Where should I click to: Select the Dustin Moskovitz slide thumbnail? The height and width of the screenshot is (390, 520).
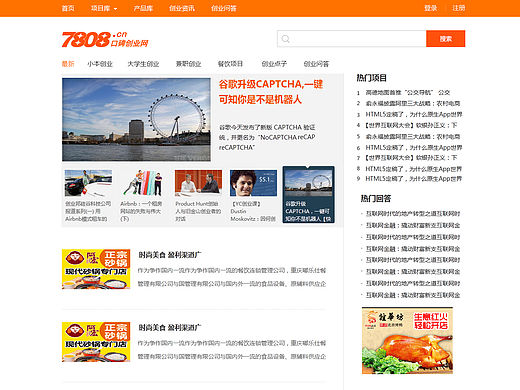[253, 183]
